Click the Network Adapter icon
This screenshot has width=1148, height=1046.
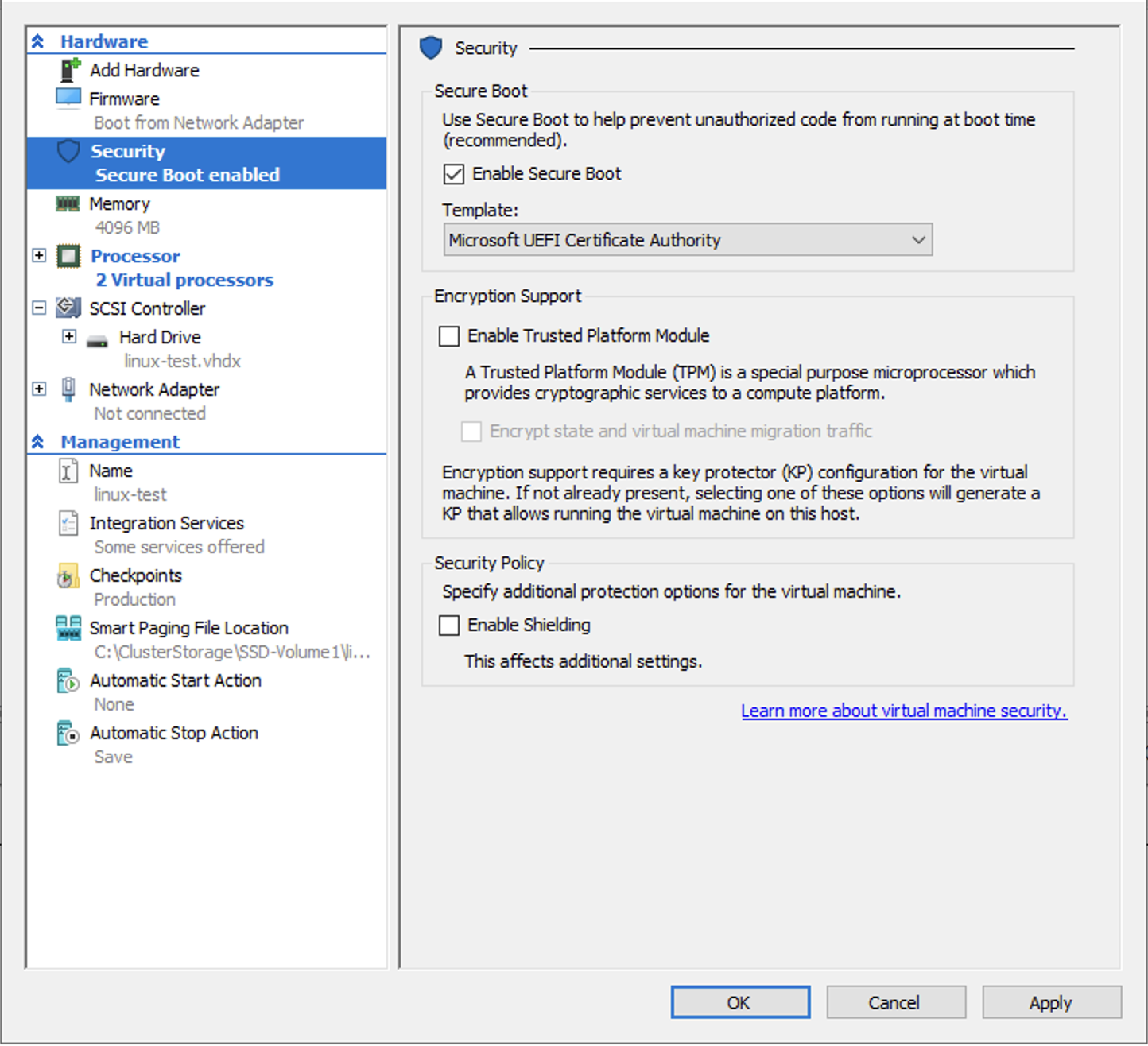pos(68,389)
